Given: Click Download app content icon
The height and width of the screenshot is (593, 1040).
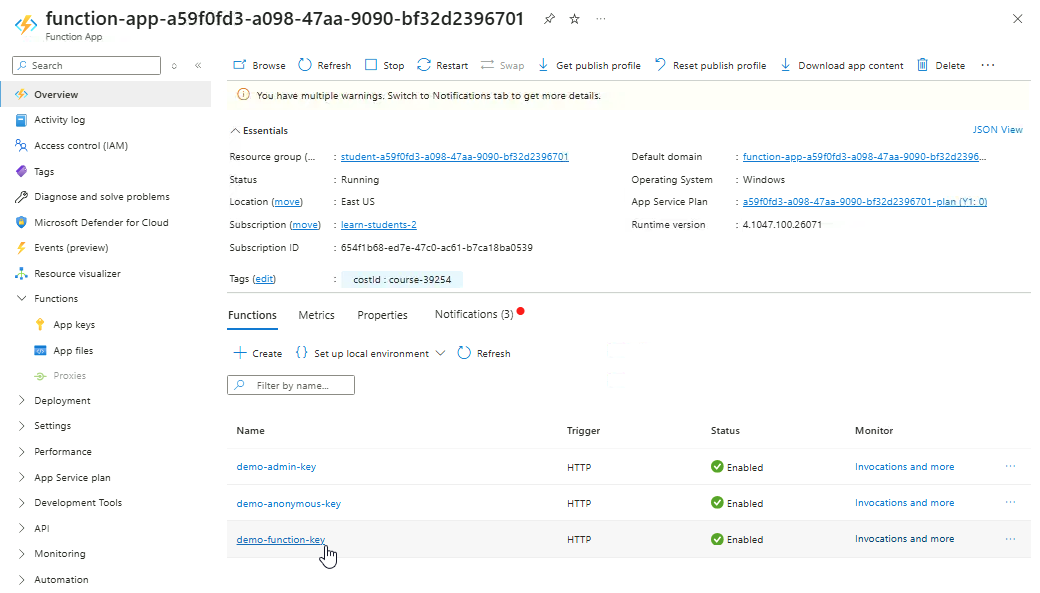Looking at the screenshot, I should pyautogui.click(x=786, y=65).
